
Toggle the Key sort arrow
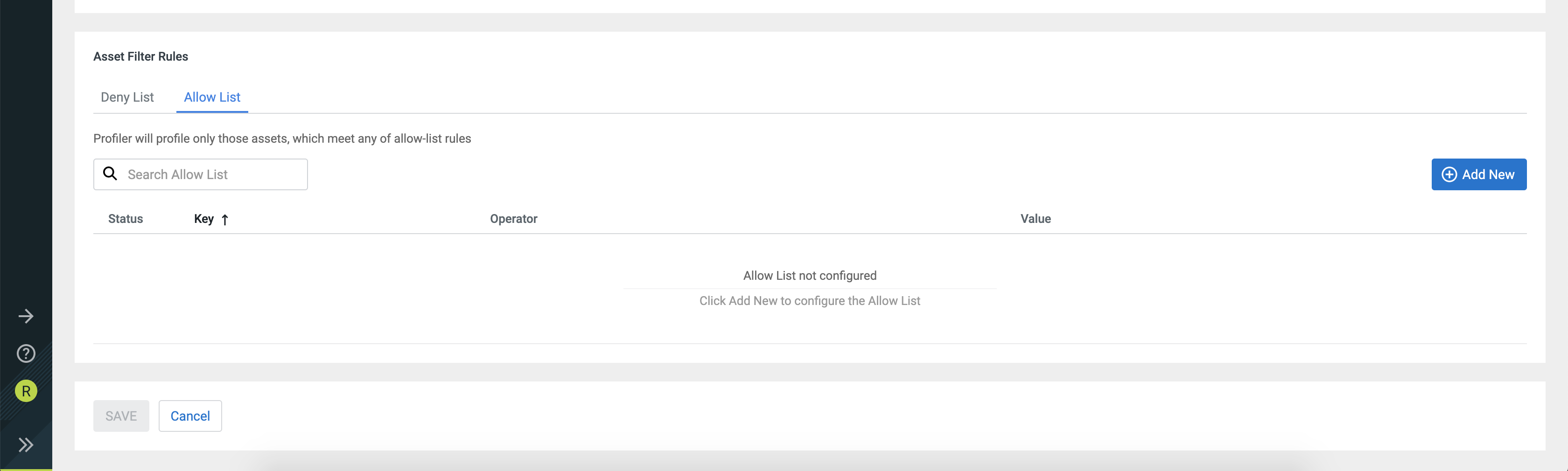pos(224,220)
